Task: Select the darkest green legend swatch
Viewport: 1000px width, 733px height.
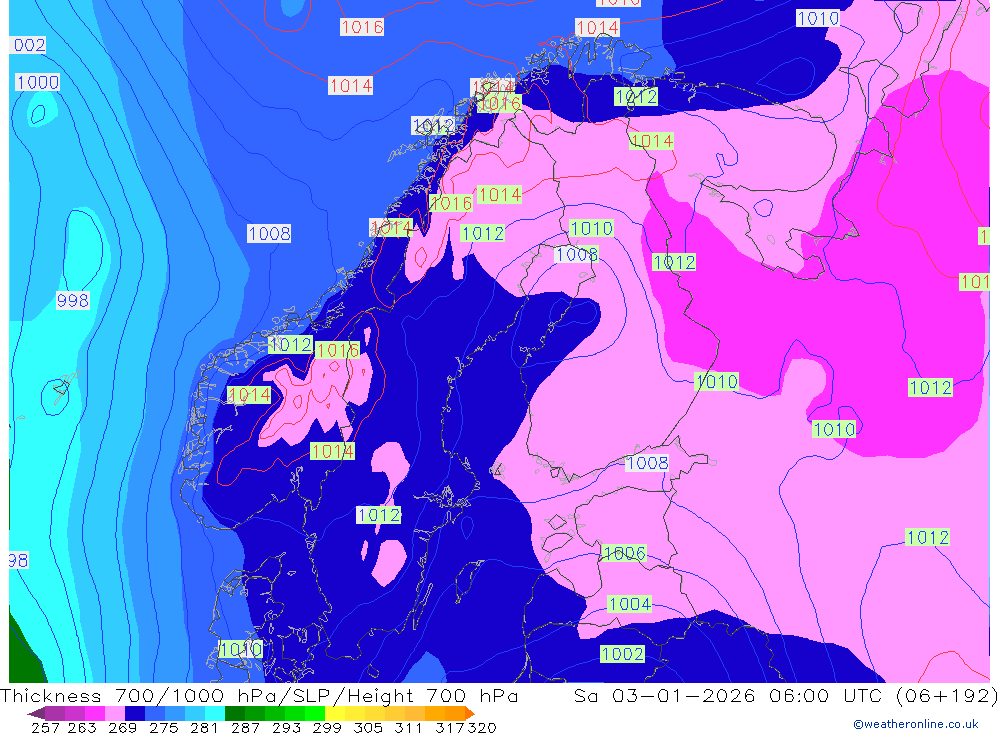Action: click(235, 713)
